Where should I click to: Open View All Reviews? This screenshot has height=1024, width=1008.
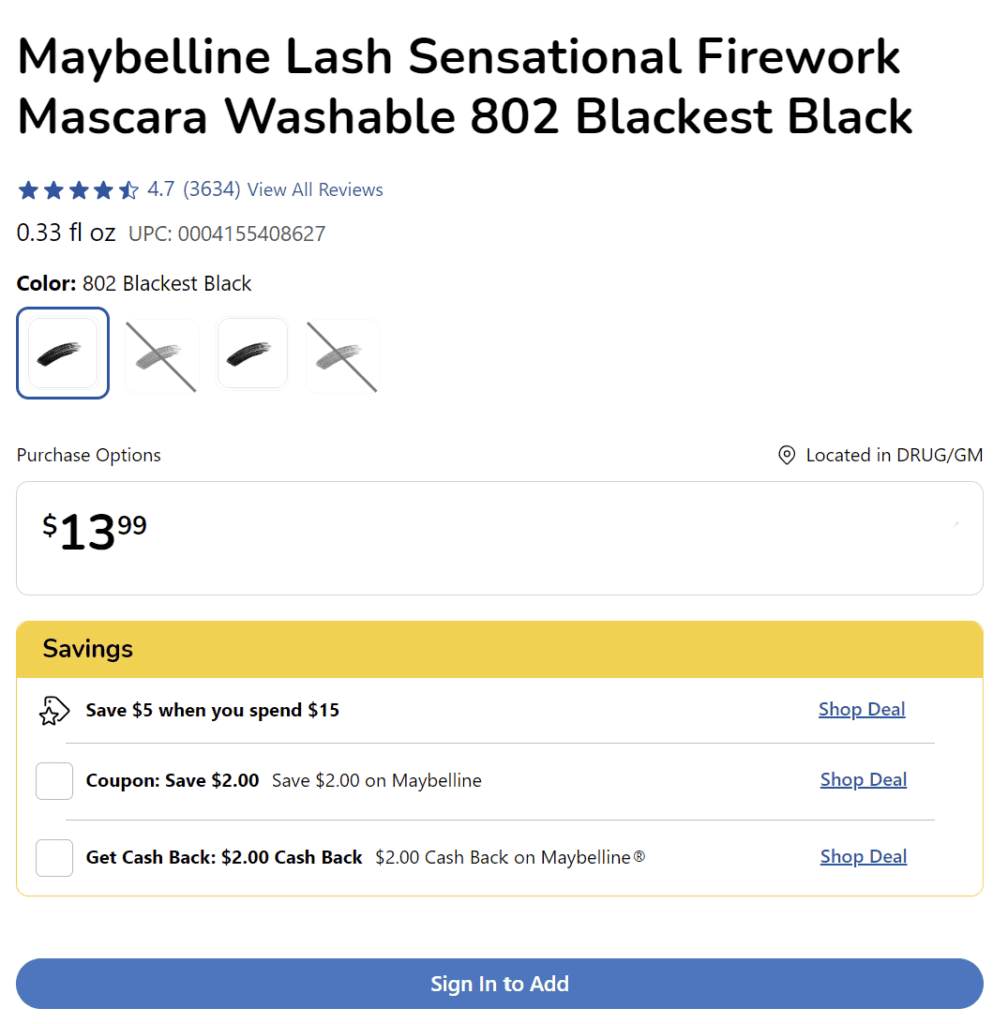(315, 189)
